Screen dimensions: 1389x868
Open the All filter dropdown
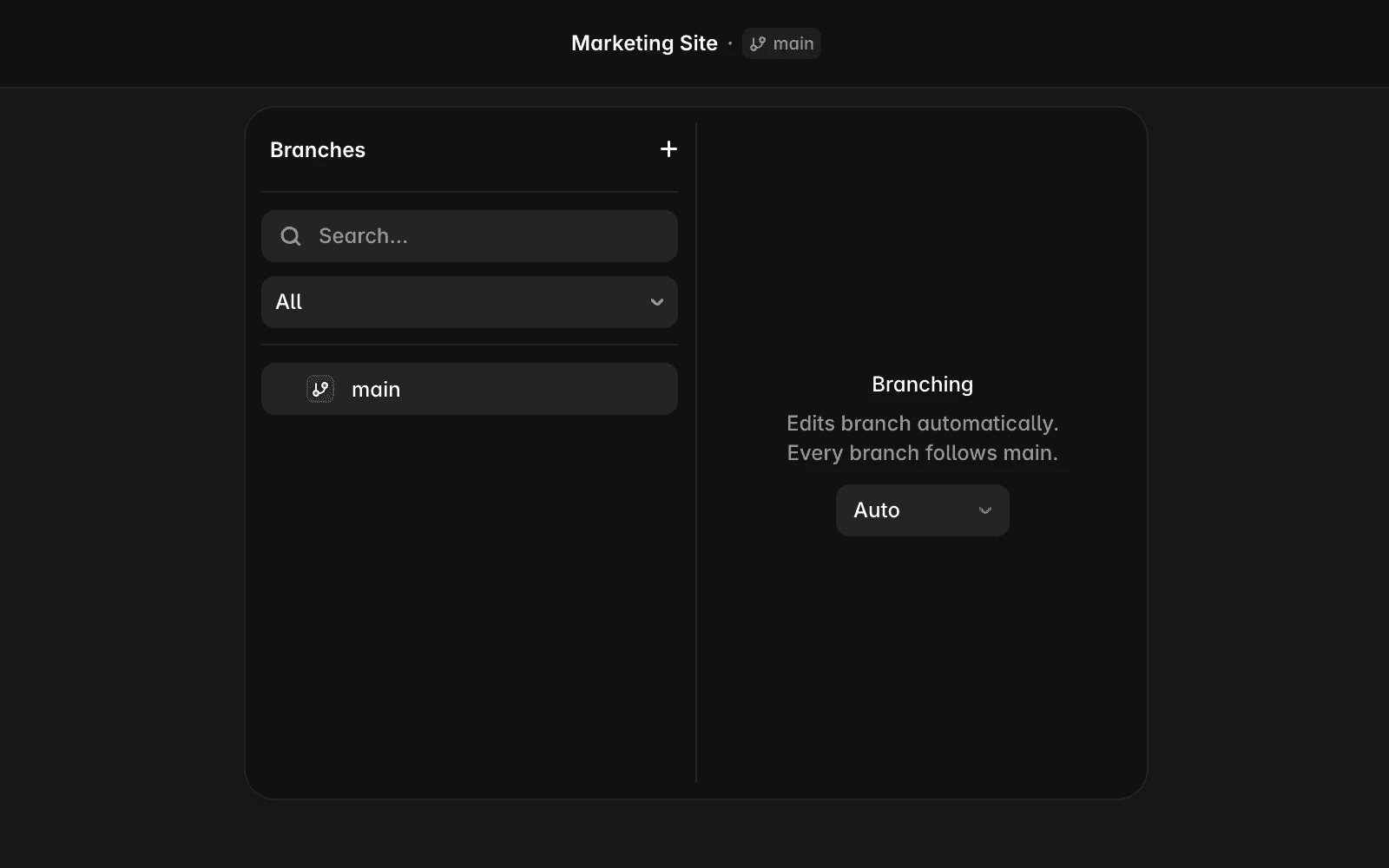point(470,302)
